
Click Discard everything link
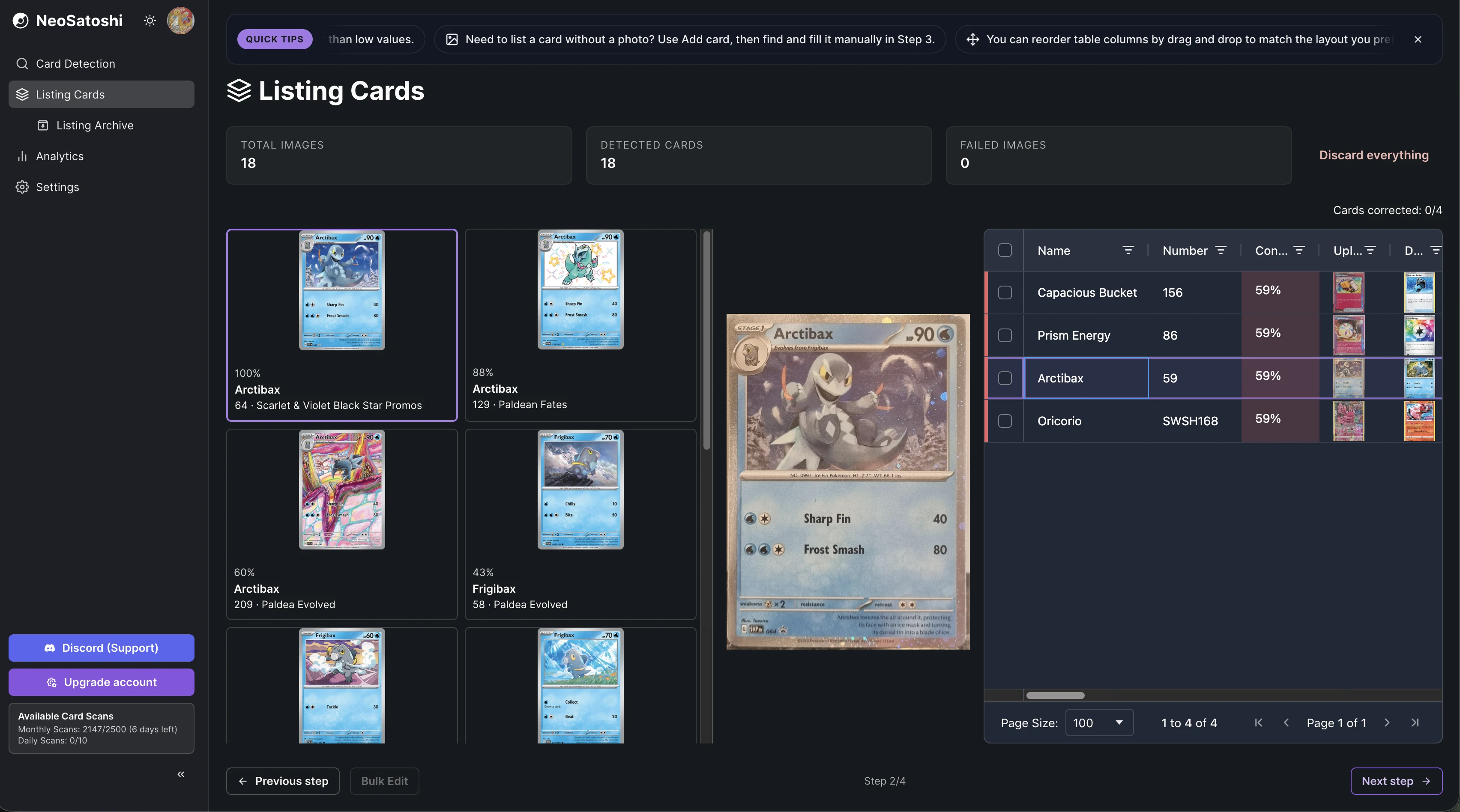[x=1374, y=155]
